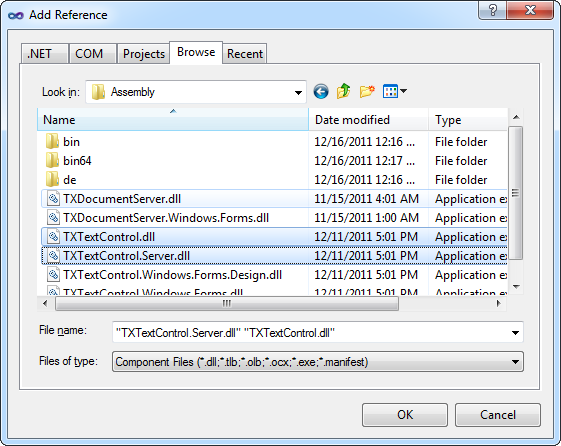
Task: Click the TXTextControl.Windows.Forms.Design.dll file icon
Action: point(53,274)
